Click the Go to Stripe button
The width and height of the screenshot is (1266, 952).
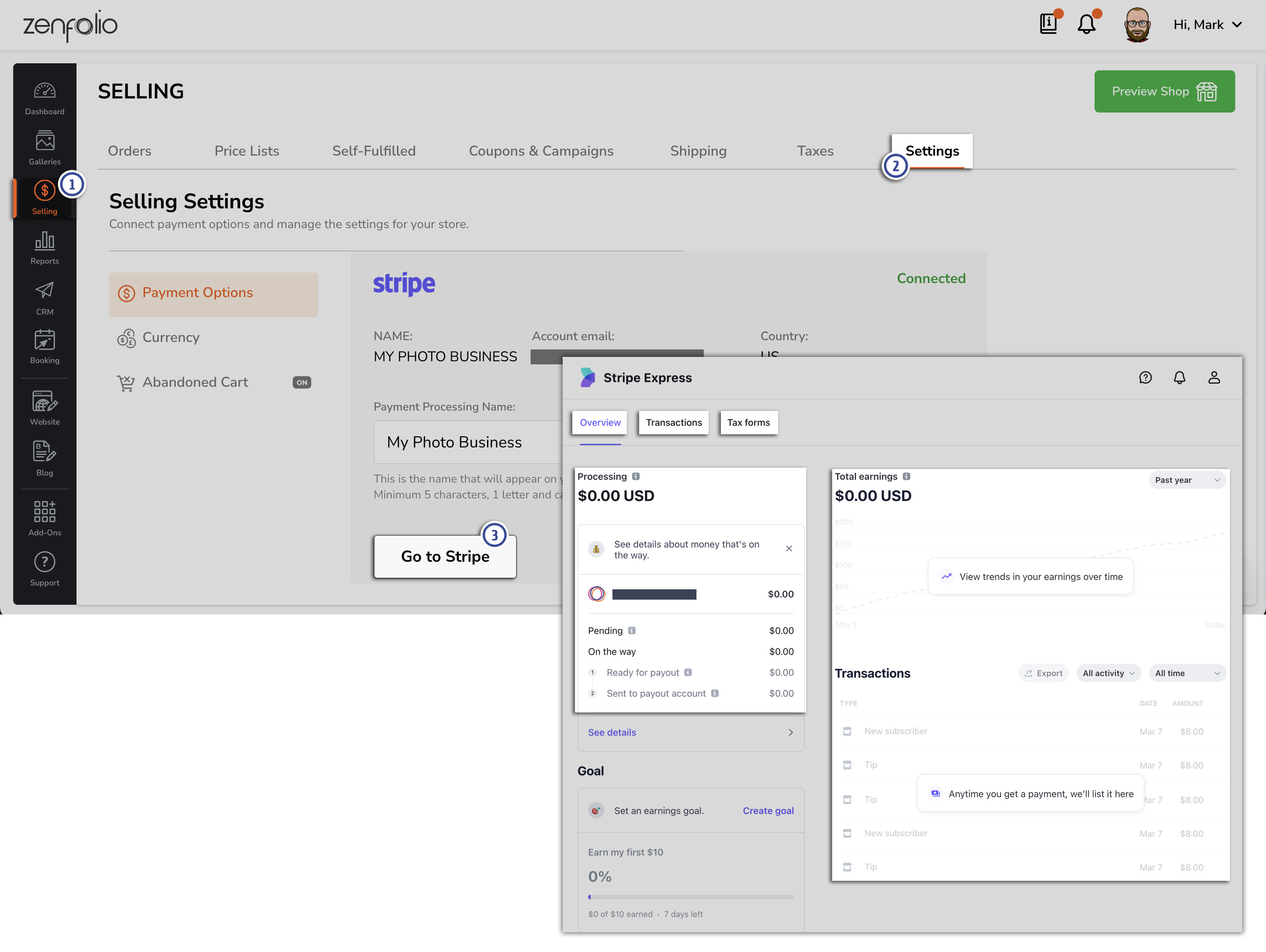coord(445,557)
